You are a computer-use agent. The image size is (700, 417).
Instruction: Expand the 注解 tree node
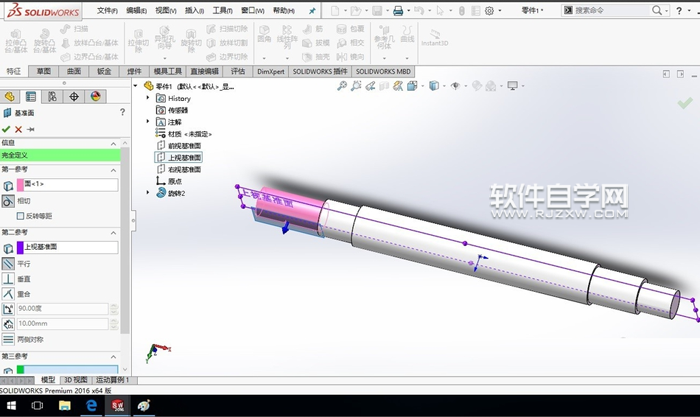click(x=148, y=121)
